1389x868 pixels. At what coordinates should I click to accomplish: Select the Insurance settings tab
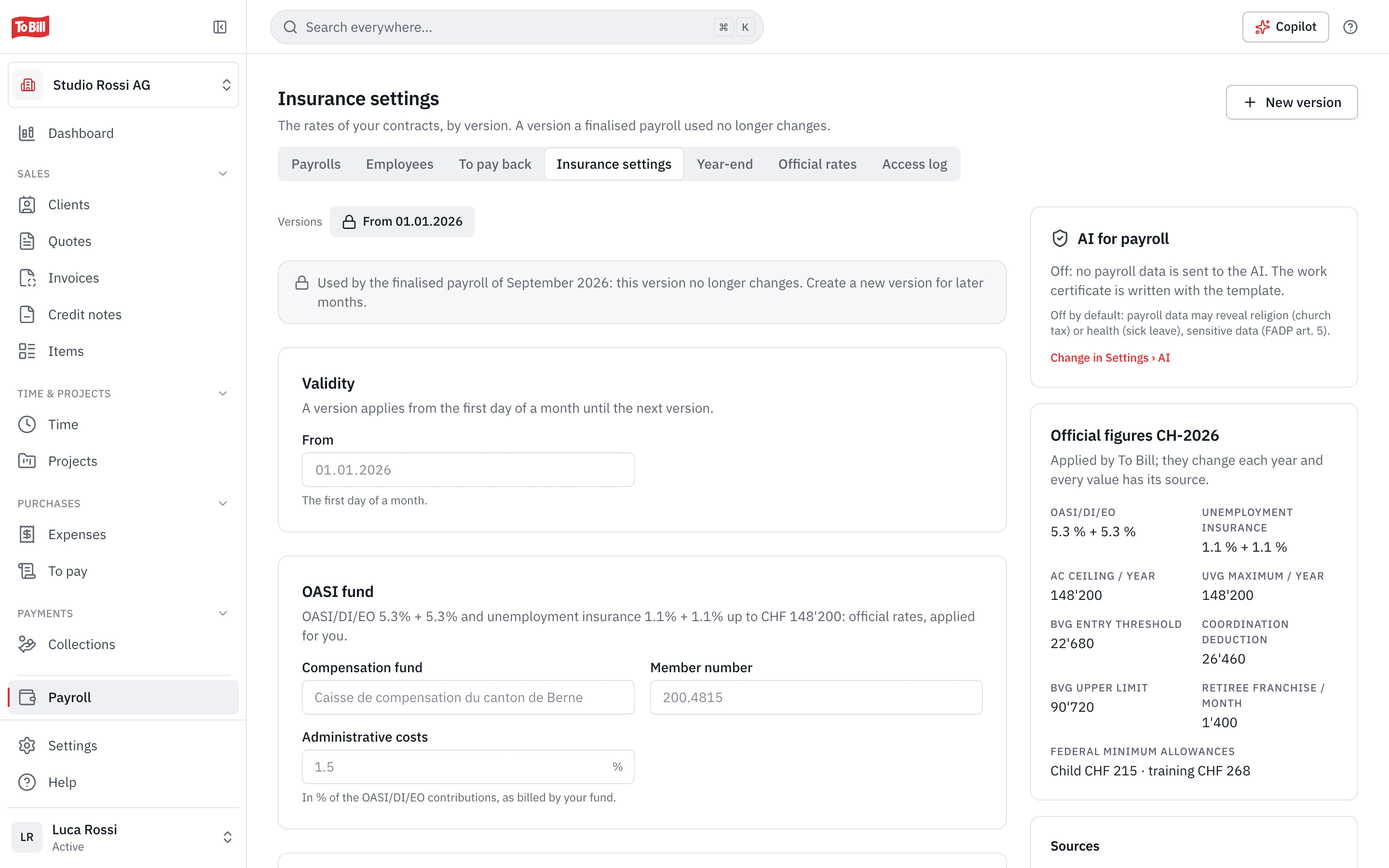[613, 164]
